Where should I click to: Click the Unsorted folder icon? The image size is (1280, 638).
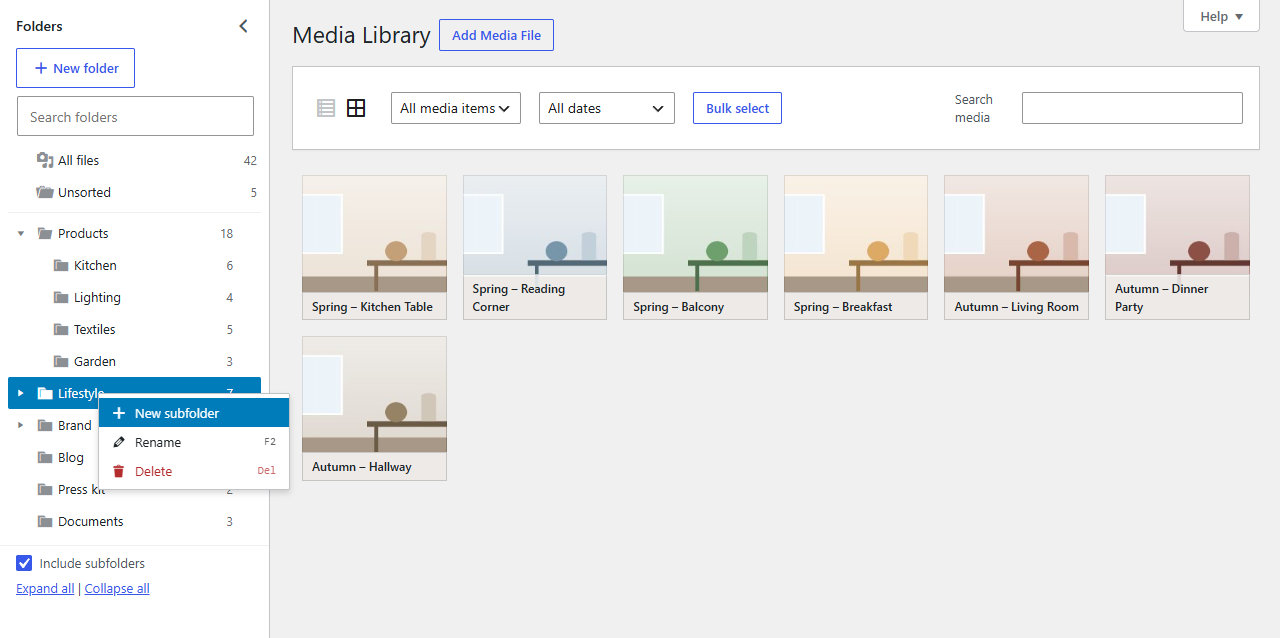[x=45, y=192]
